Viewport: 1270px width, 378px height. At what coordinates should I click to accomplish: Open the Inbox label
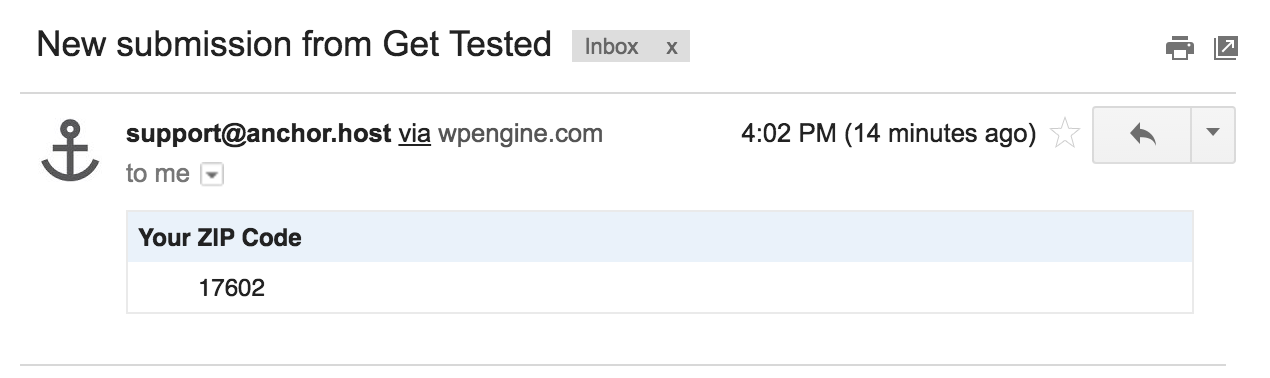click(611, 46)
